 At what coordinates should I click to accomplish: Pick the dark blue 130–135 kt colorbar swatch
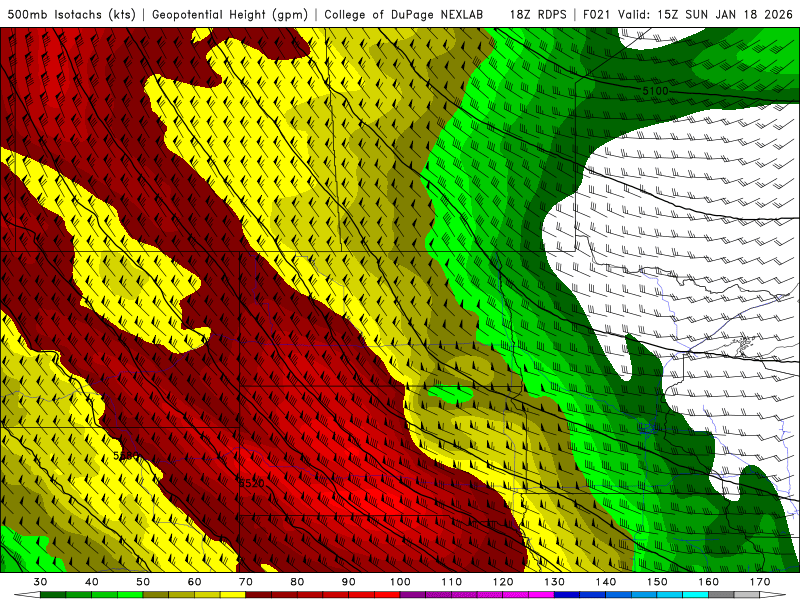click(567, 595)
